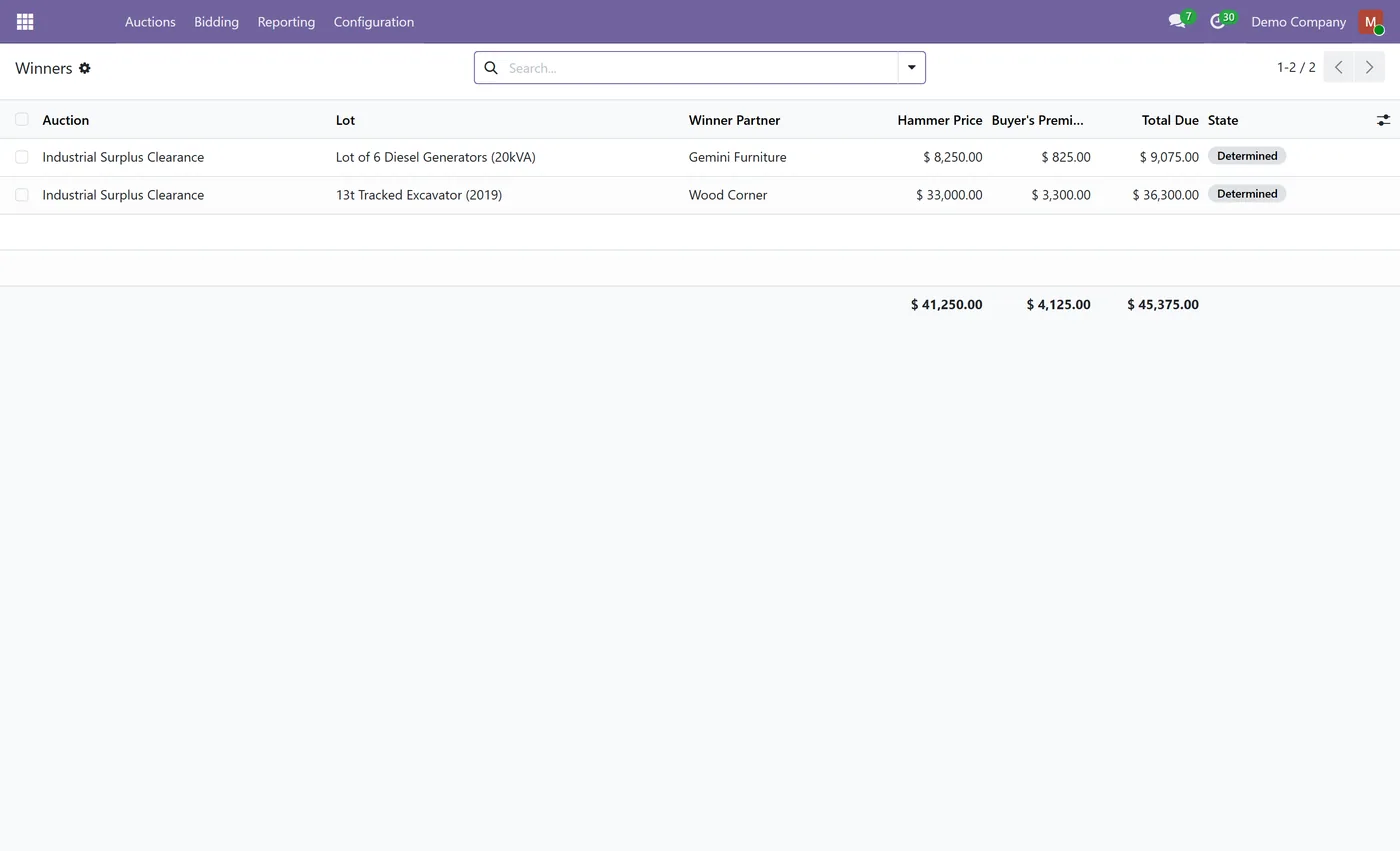The image size is (1400, 851).
Task: Open the Reporting menu
Action: pos(286,22)
